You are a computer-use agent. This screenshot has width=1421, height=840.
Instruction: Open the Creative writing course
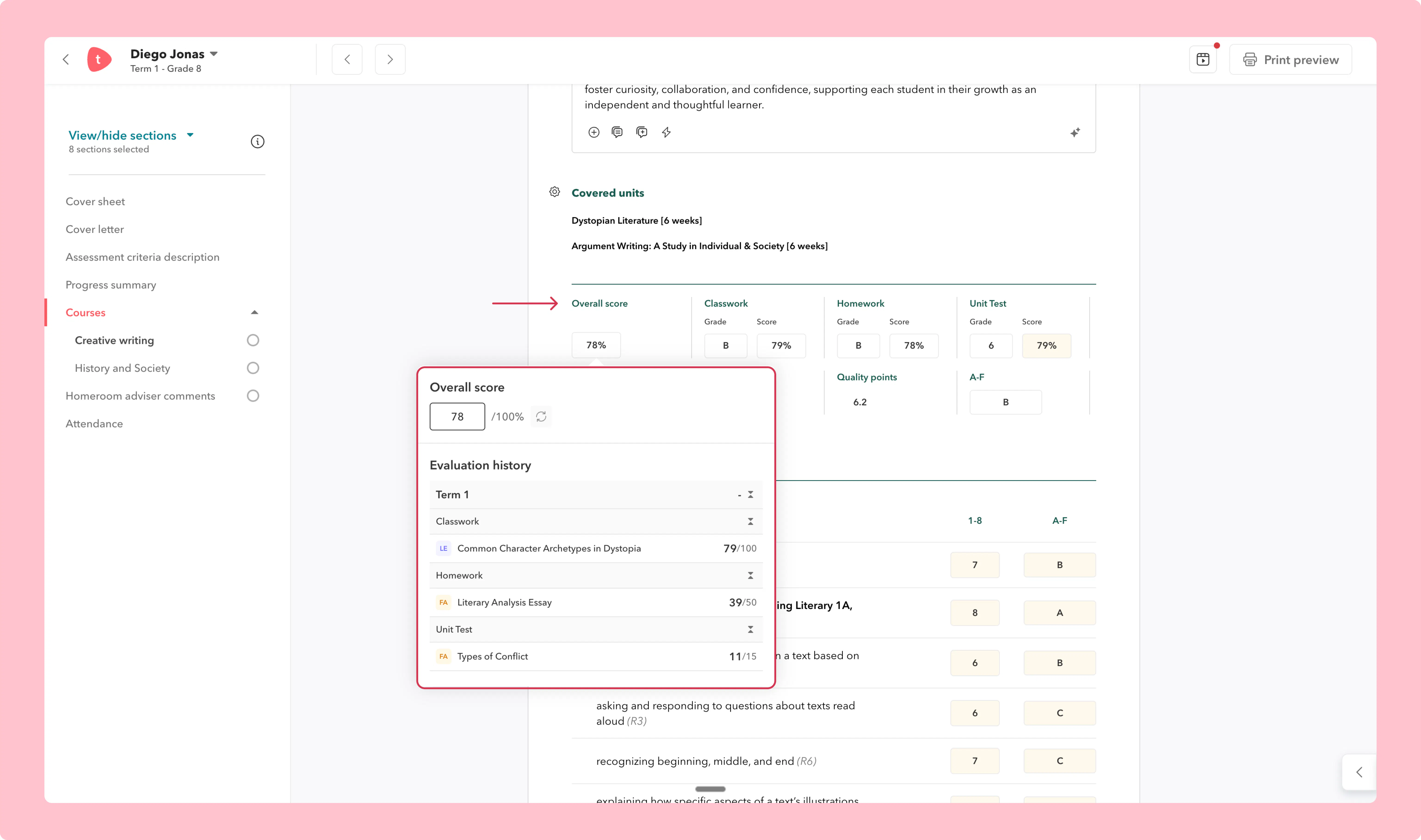(x=114, y=340)
